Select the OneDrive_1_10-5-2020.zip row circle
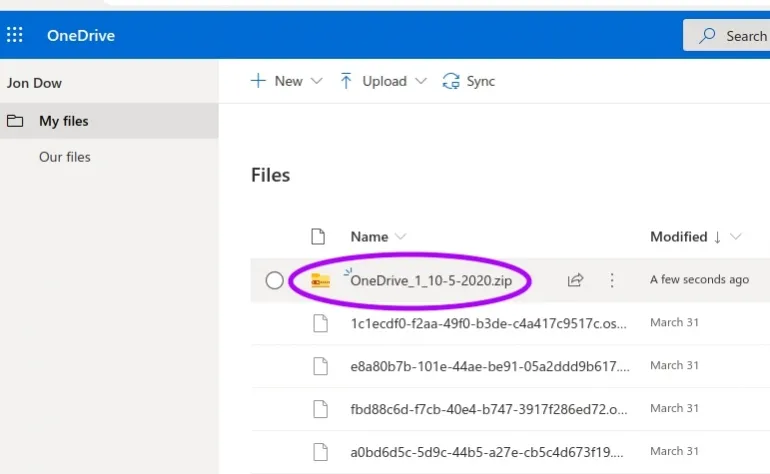 point(275,280)
